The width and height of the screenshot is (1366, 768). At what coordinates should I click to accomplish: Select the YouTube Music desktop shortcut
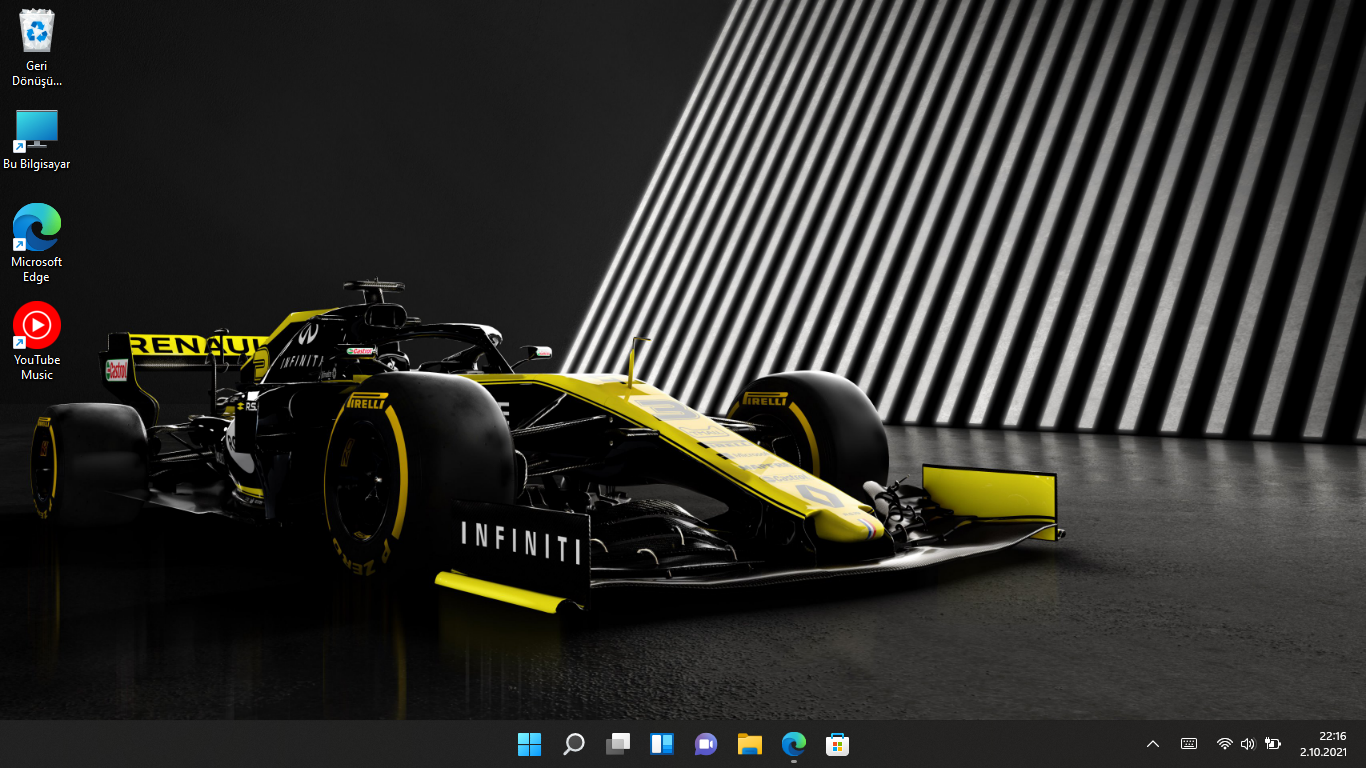[37, 326]
